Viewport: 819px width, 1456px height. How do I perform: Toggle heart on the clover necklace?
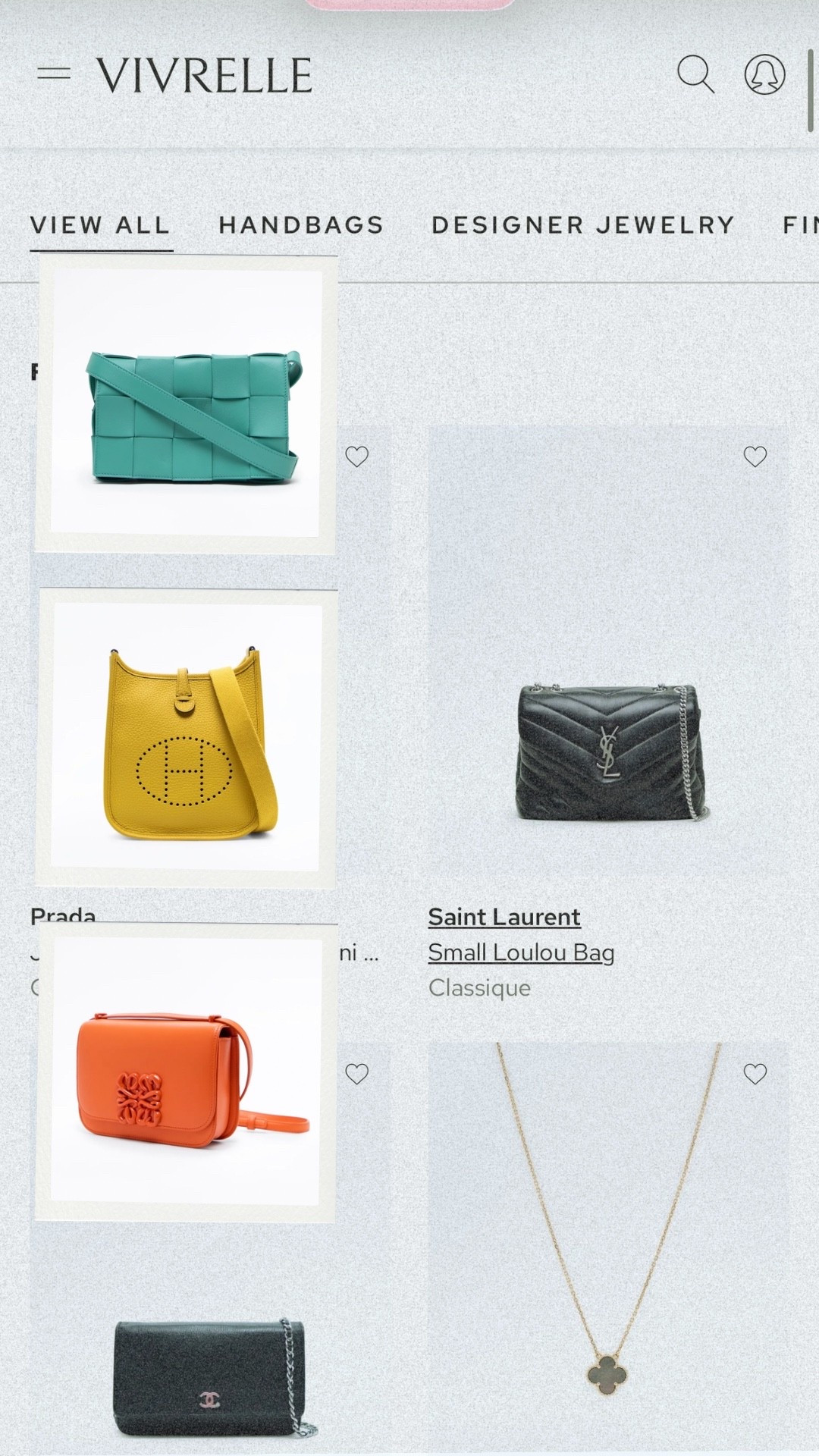[755, 1074]
